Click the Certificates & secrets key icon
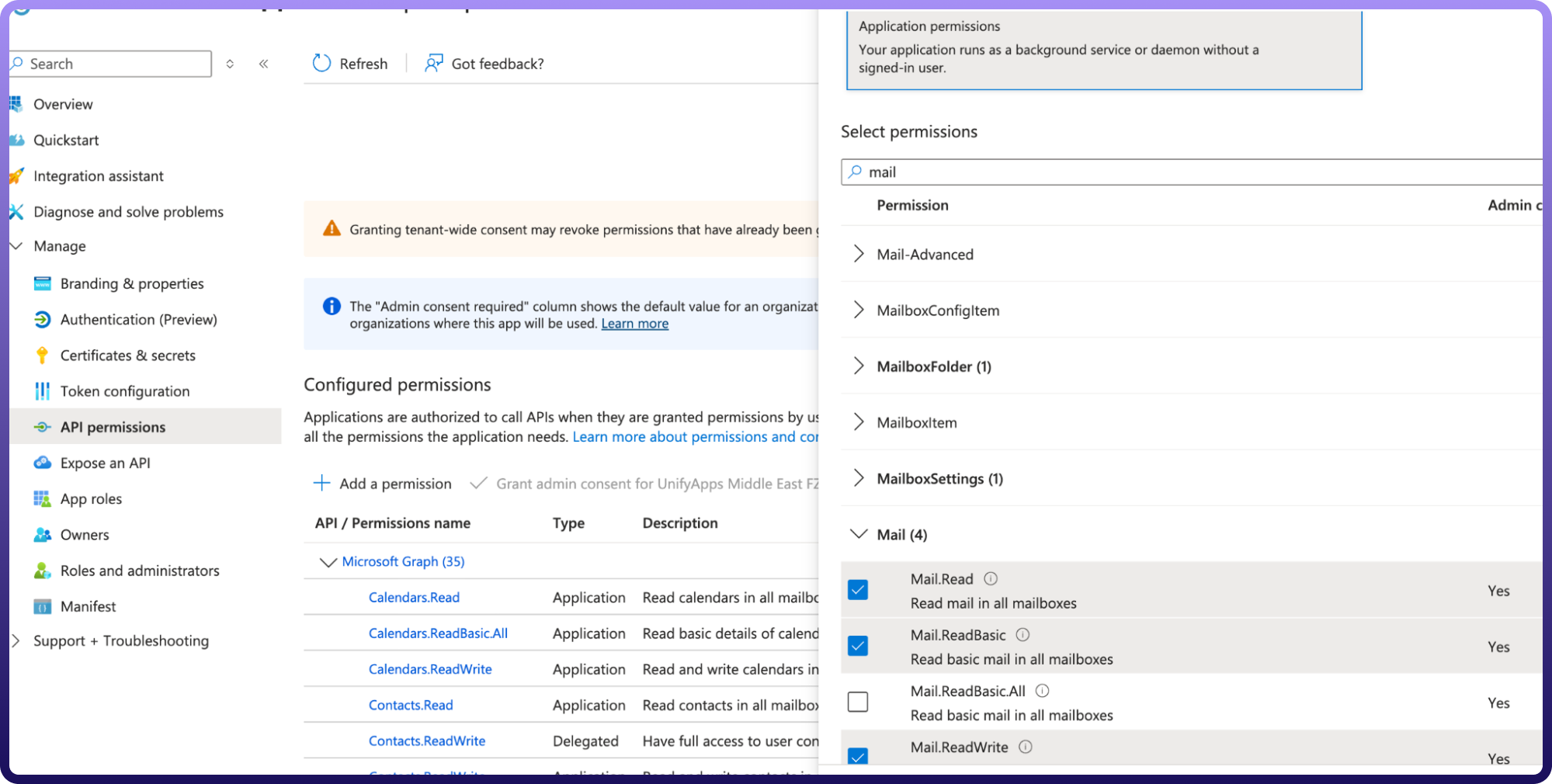The width and height of the screenshot is (1552, 784). [43, 356]
